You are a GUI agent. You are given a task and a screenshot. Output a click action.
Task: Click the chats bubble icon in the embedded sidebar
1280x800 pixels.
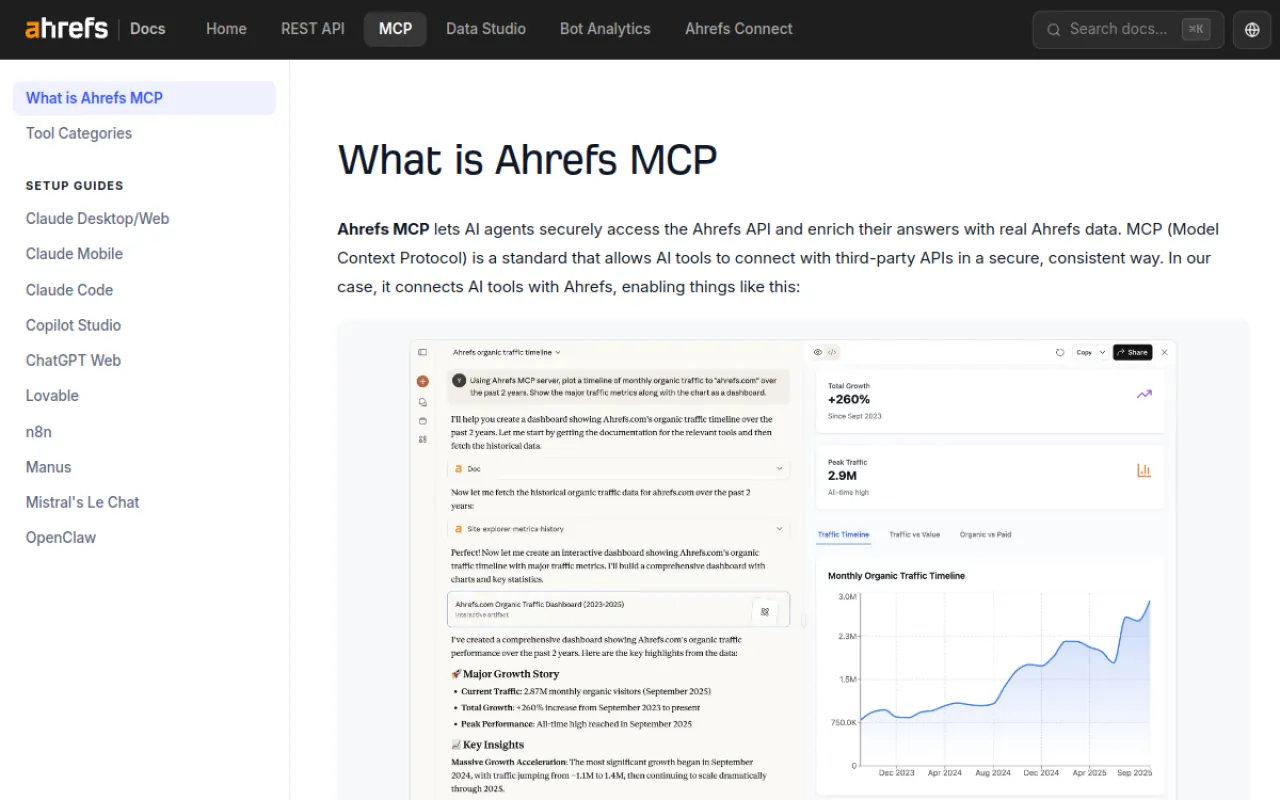pos(423,402)
